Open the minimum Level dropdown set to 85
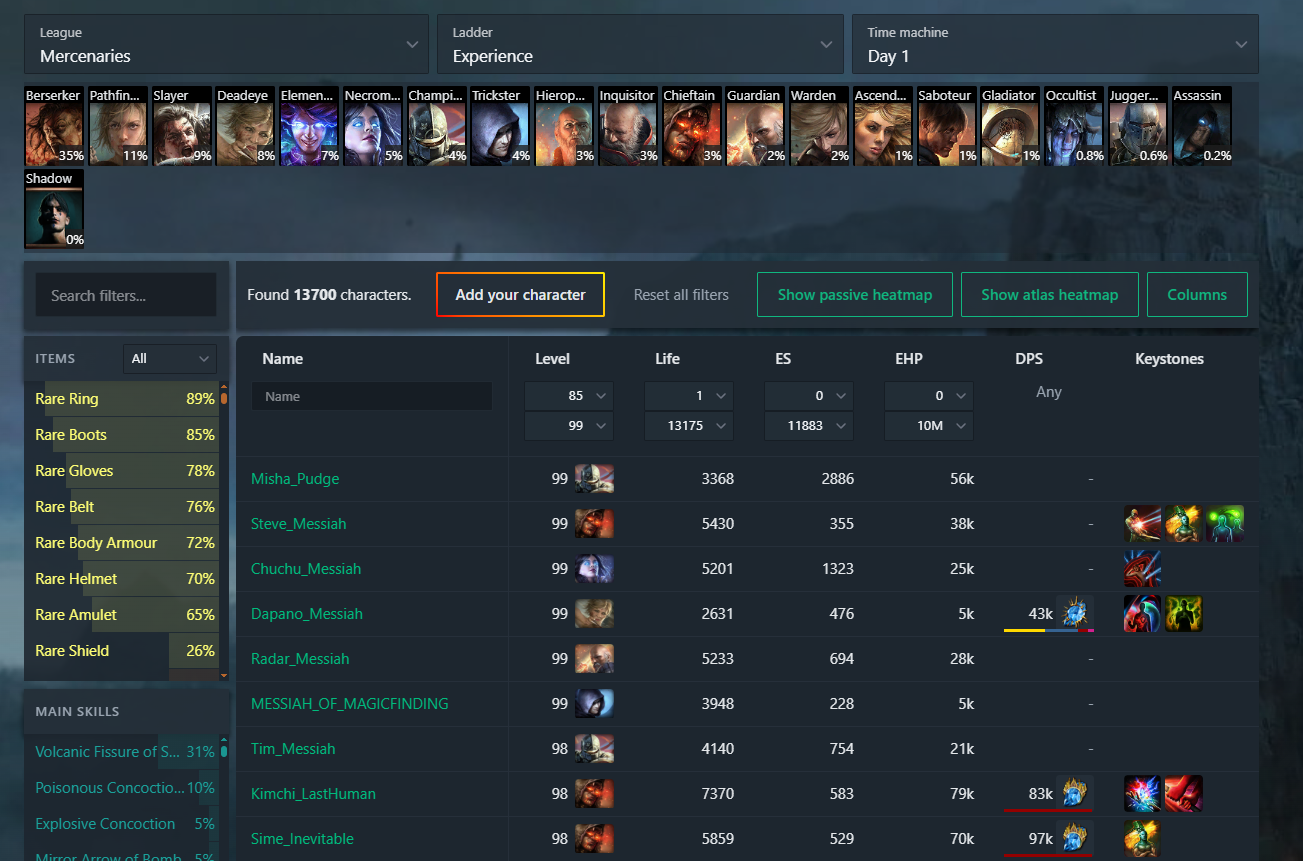 pos(570,396)
